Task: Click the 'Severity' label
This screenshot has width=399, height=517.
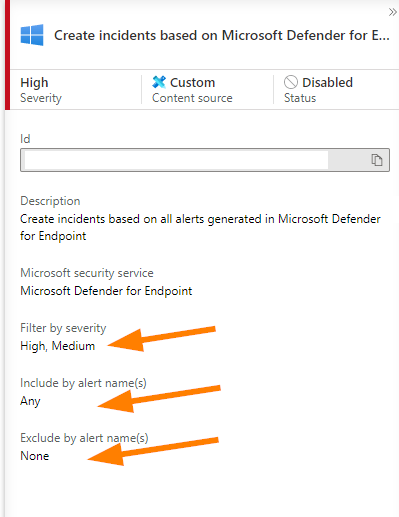Action: pos(41,98)
